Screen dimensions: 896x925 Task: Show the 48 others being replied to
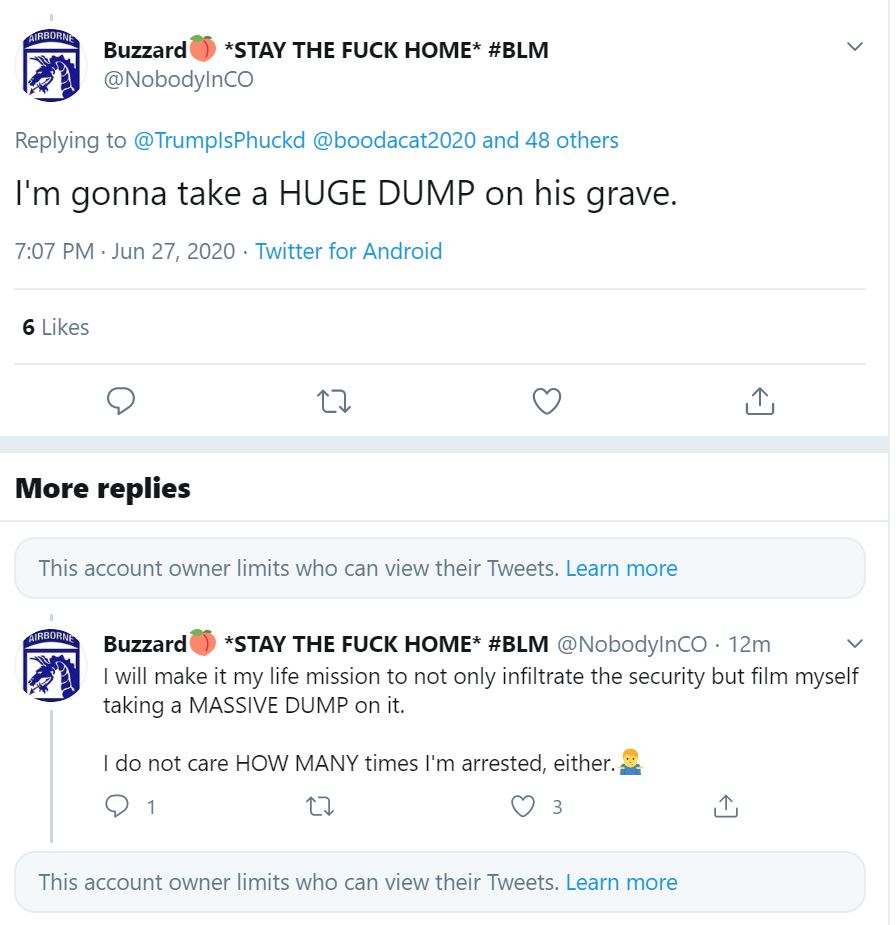pos(551,140)
